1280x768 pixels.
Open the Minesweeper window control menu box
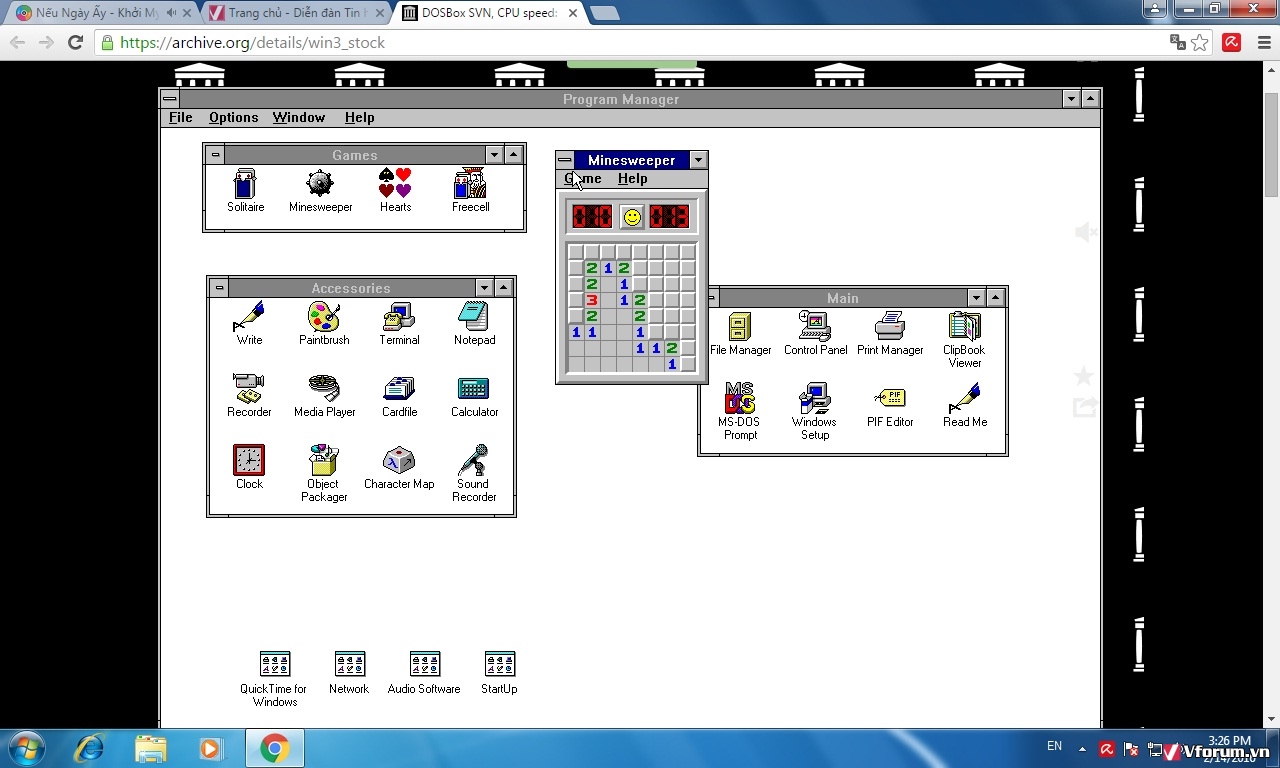[565, 160]
